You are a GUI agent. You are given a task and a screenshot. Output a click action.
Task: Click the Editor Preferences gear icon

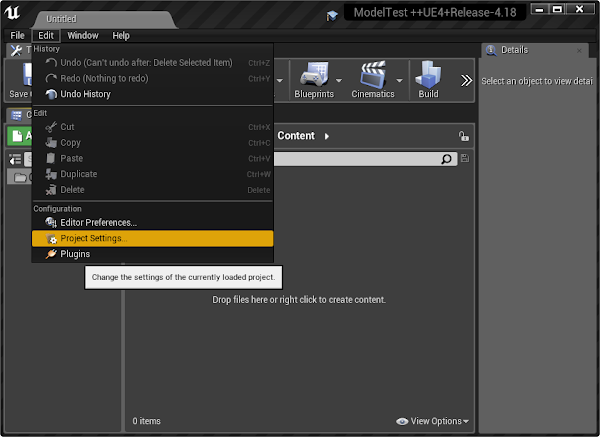pos(51,223)
